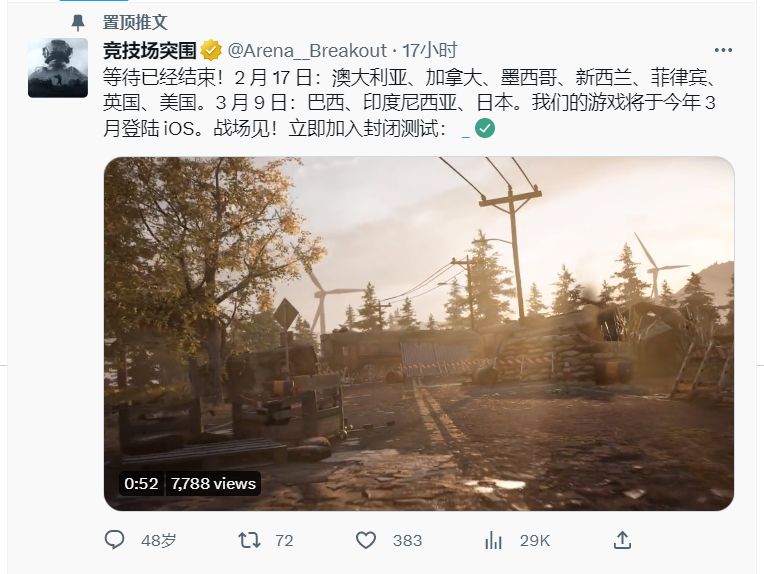Play the video in the tweet
Screen dimensions: 764x574
[419, 334]
